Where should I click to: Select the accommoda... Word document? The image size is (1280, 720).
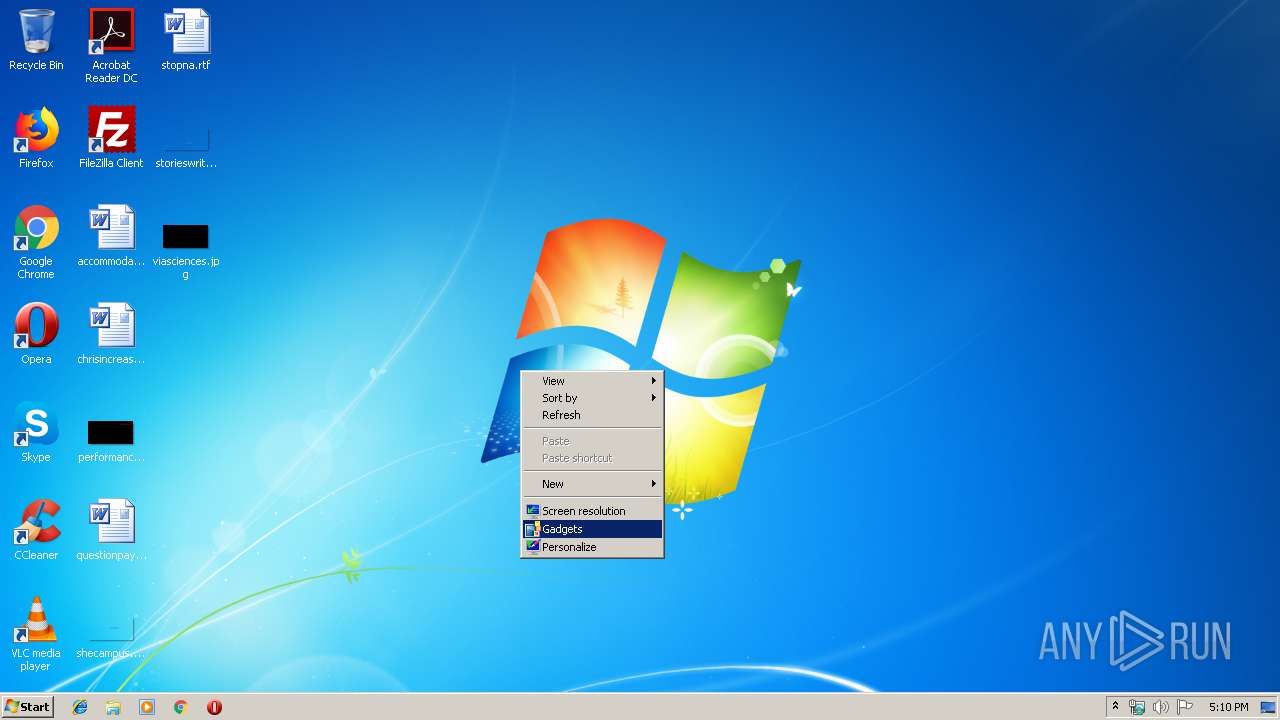[x=111, y=236]
